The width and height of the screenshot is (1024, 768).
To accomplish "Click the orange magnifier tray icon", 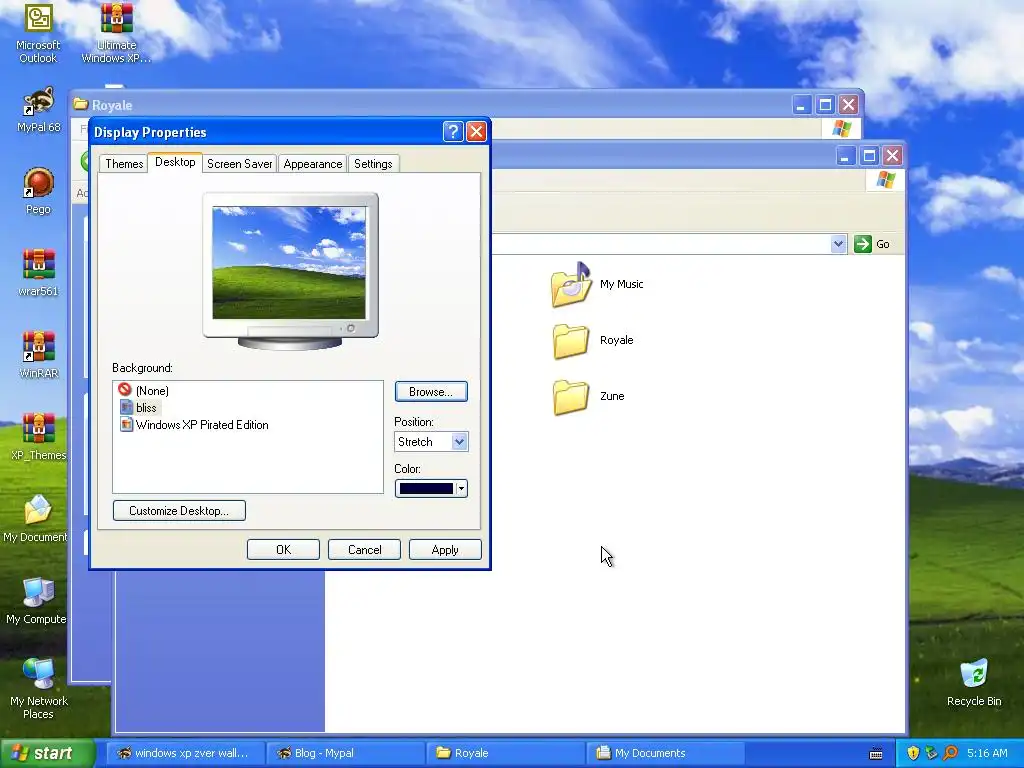I will click(950, 753).
